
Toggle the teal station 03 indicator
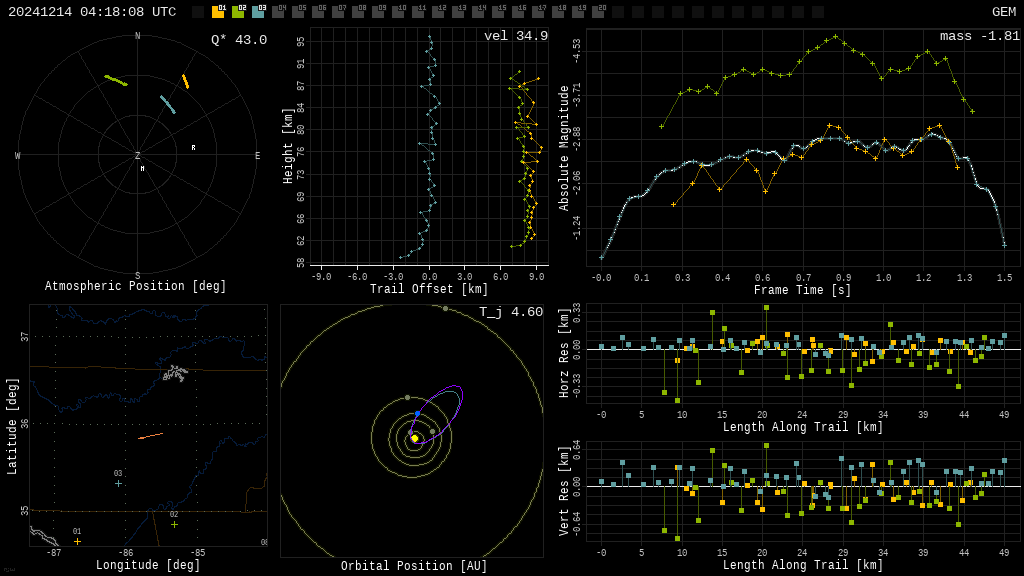[x=258, y=12]
